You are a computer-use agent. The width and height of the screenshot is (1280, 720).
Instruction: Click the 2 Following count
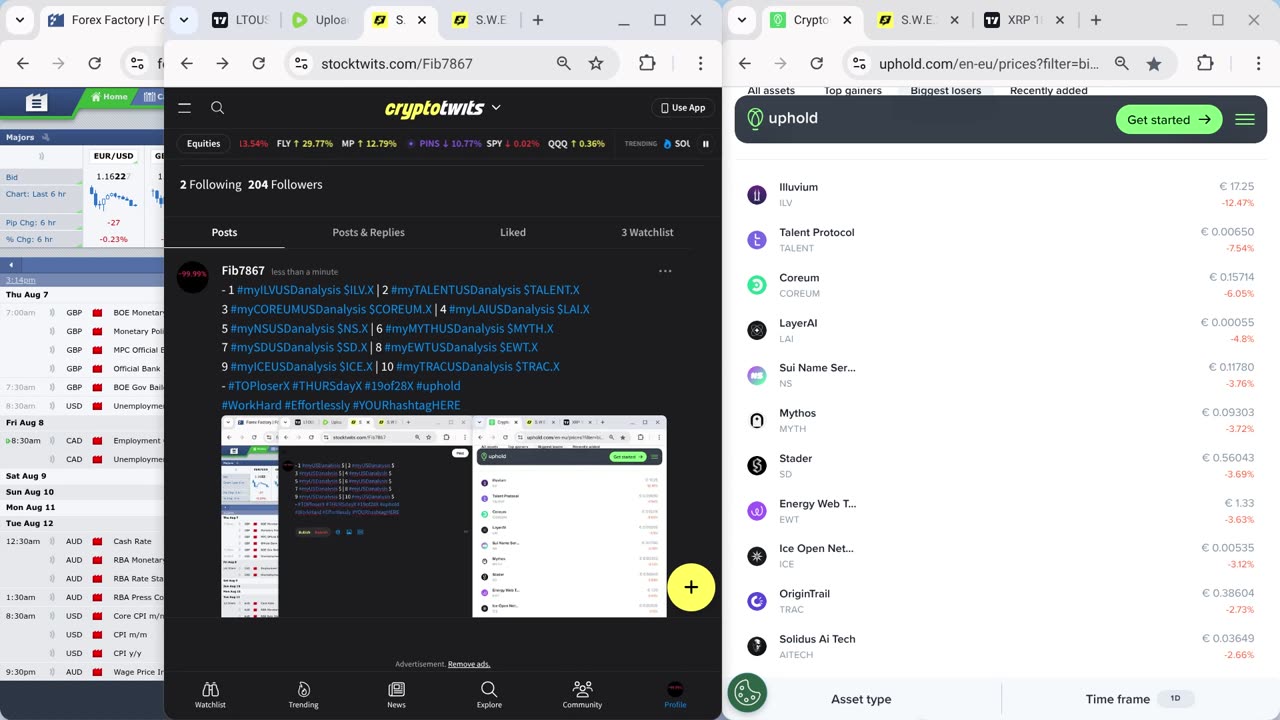(x=210, y=184)
